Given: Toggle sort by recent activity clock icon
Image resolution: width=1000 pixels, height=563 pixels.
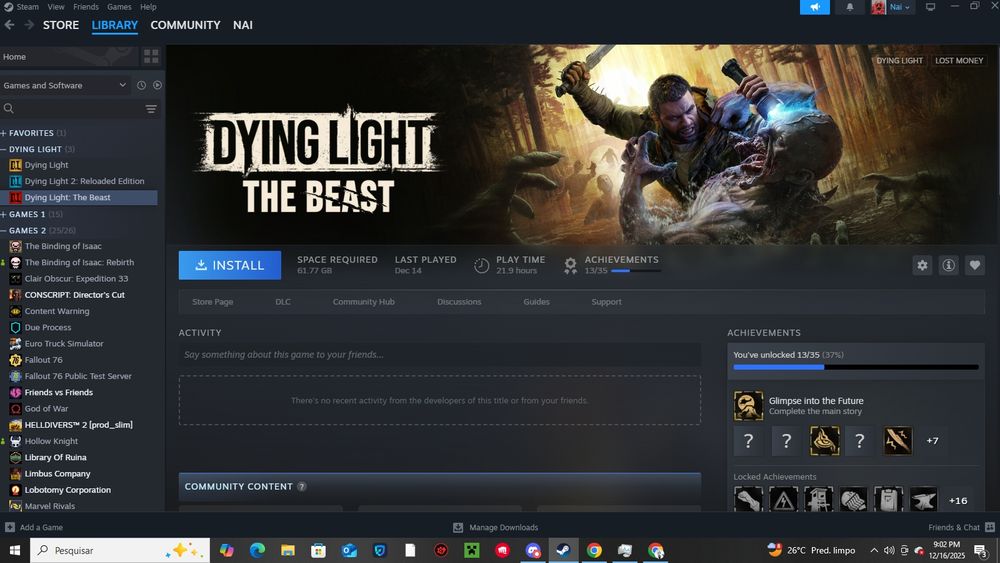Looking at the screenshot, I should (x=142, y=85).
